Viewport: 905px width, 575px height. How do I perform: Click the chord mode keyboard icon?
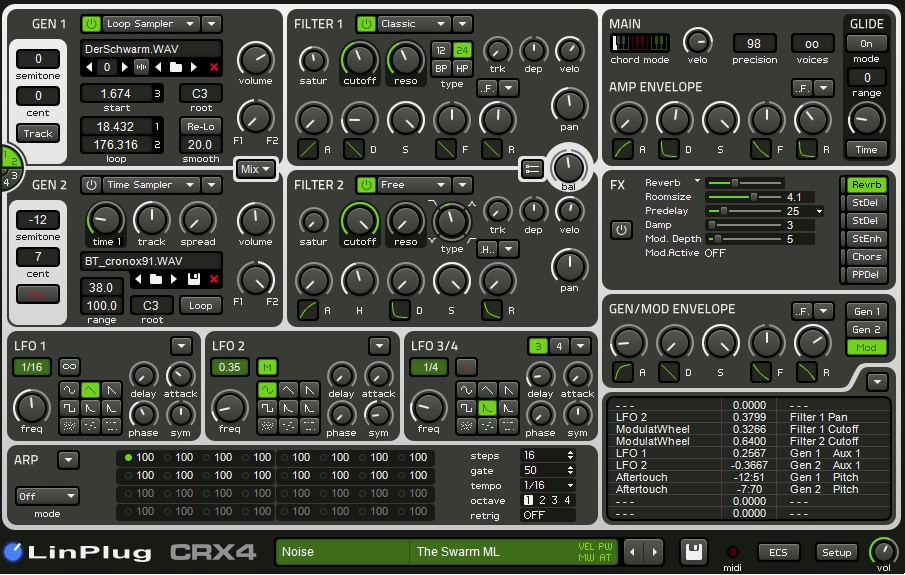640,43
